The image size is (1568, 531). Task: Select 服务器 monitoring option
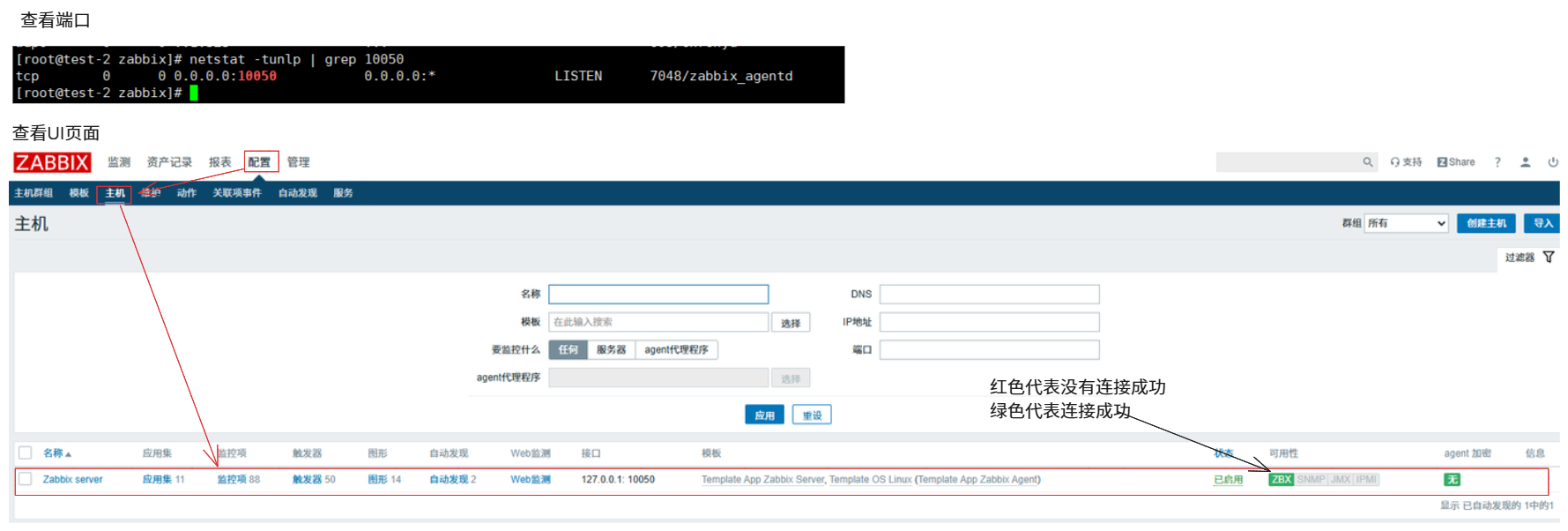(611, 350)
